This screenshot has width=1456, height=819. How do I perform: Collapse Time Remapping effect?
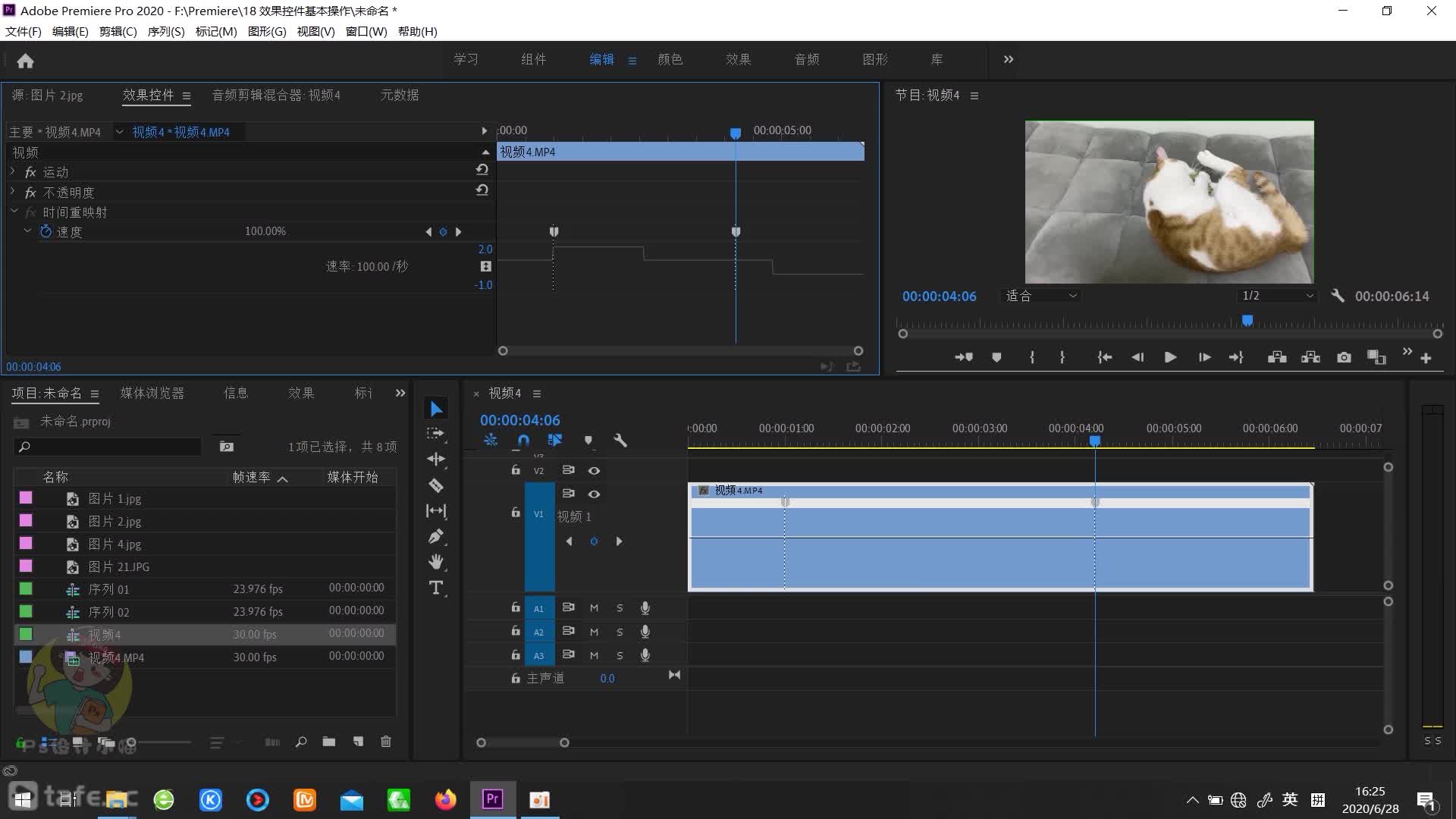click(x=14, y=212)
